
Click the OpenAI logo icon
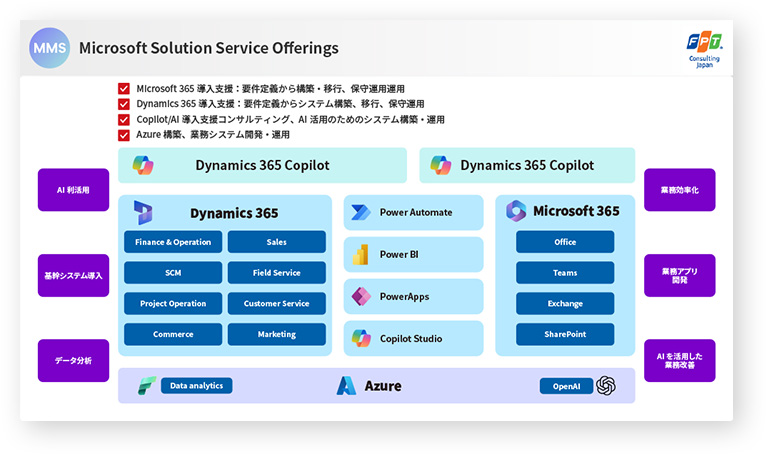[606, 386]
